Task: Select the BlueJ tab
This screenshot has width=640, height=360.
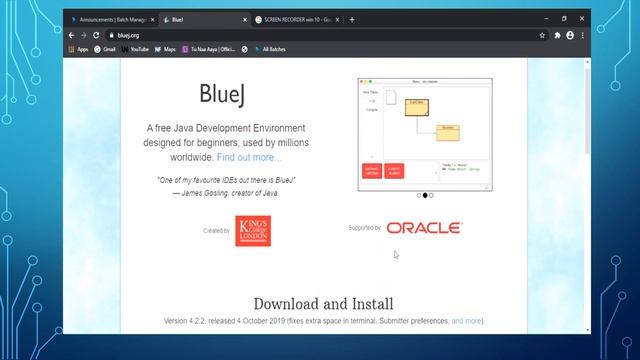Action: [x=204, y=20]
